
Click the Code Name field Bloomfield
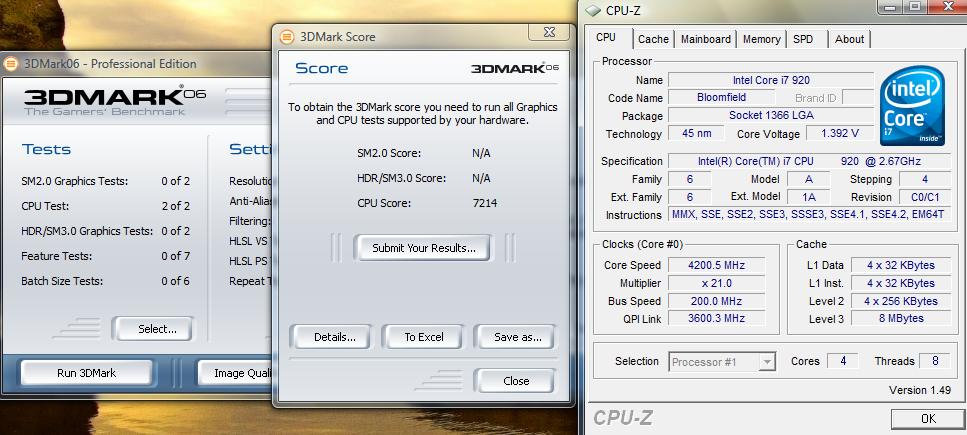point(721,97)
